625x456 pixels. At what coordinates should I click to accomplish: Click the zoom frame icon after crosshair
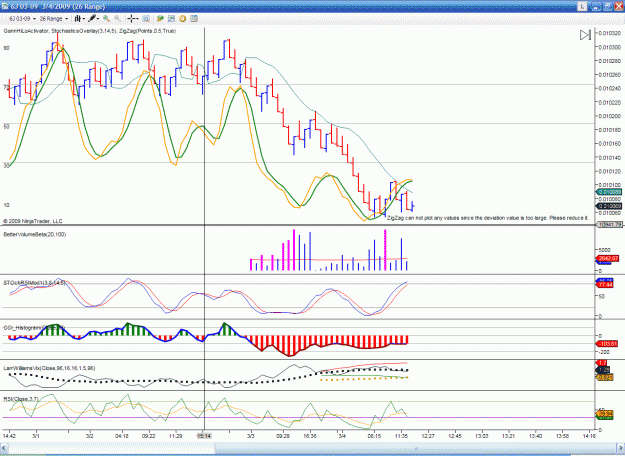(146, 18)
